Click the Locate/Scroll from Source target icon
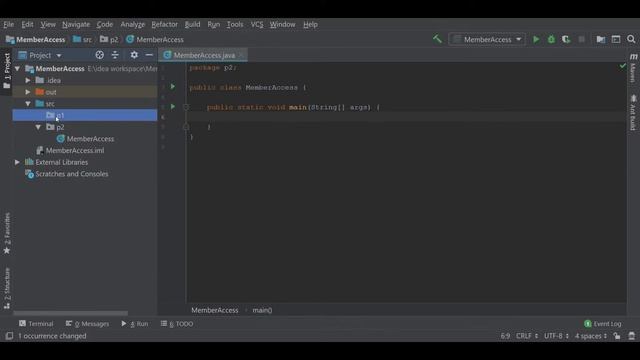The image size is (640, 360). click(100, 55)
